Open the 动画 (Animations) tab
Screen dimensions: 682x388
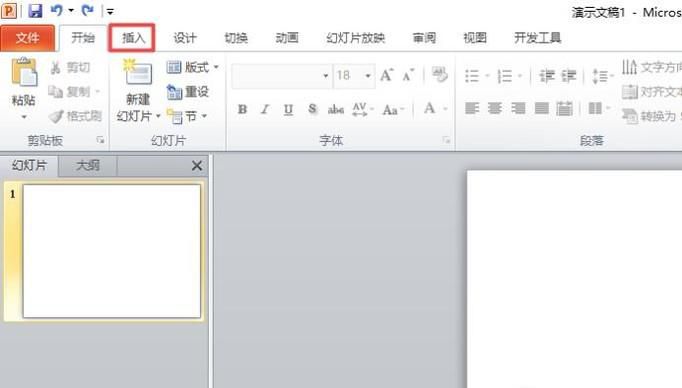[287, 38]
